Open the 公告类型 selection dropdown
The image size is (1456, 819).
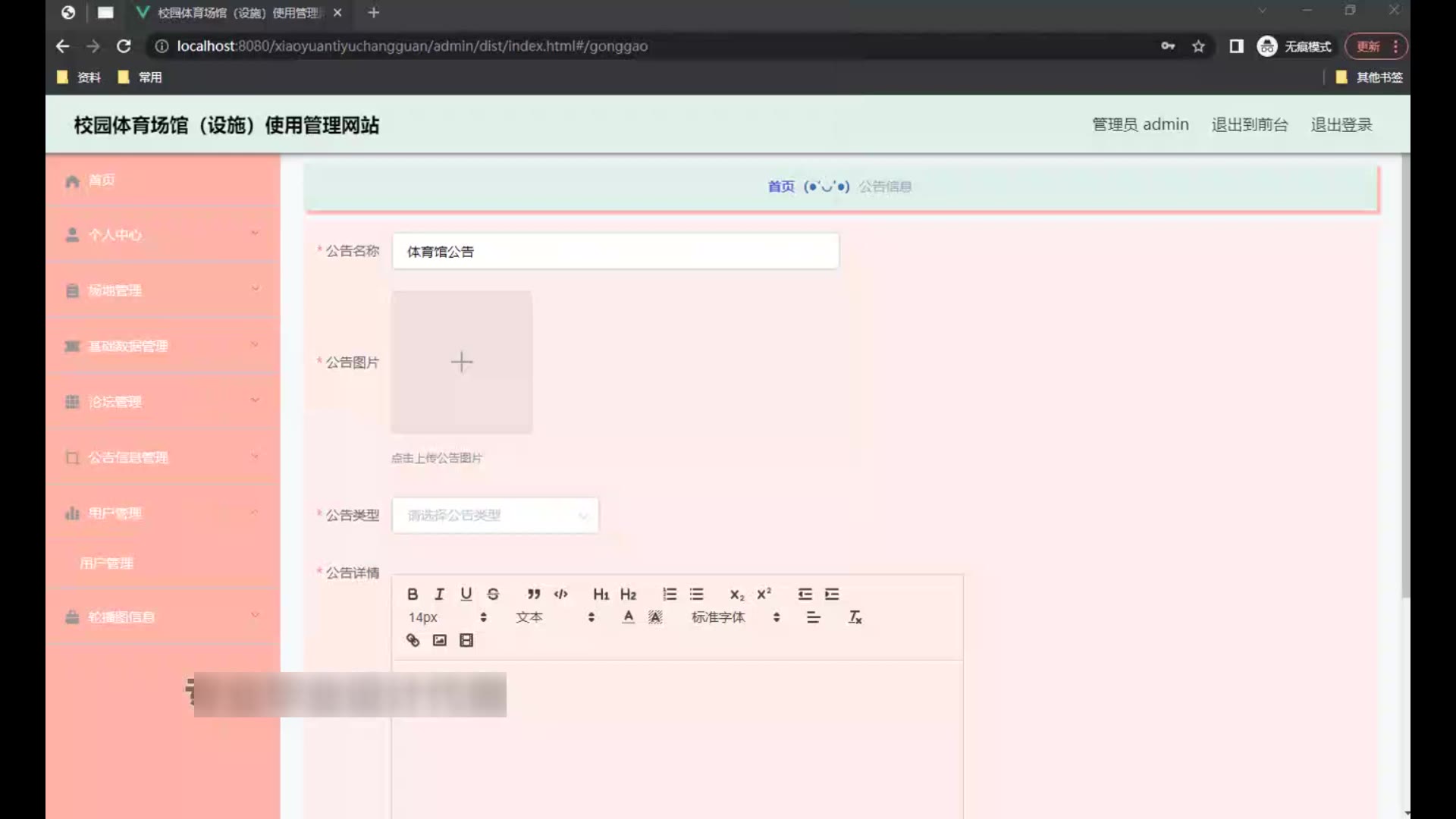click(495, 515)
